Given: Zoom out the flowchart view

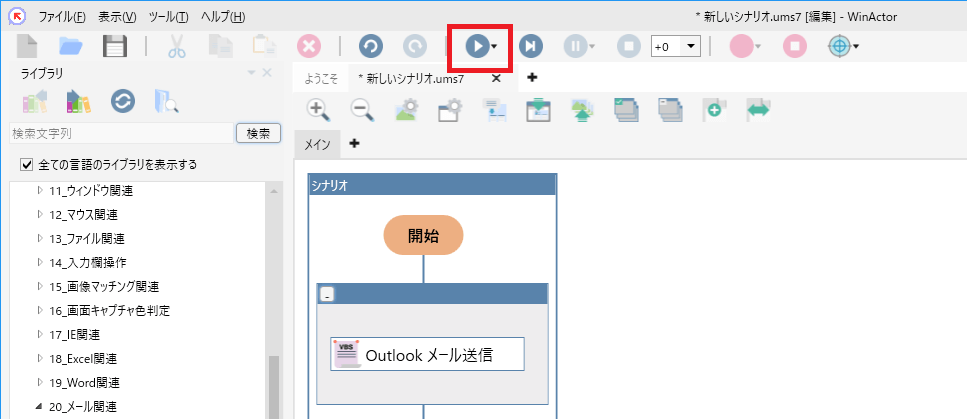Looking at the screenshot, I should [x=361, y=110].
